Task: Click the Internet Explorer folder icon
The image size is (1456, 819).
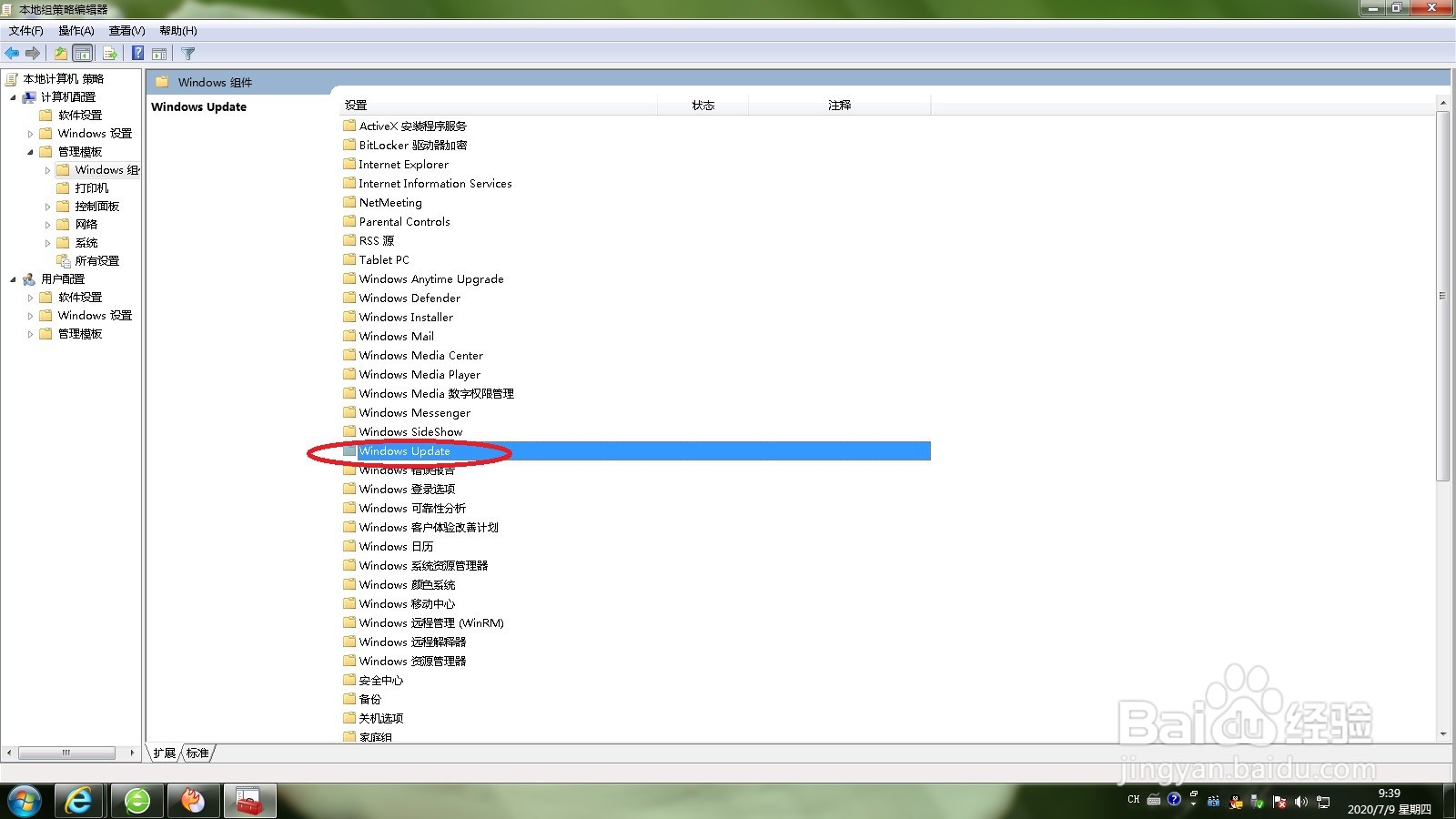Action: point(349,164)
